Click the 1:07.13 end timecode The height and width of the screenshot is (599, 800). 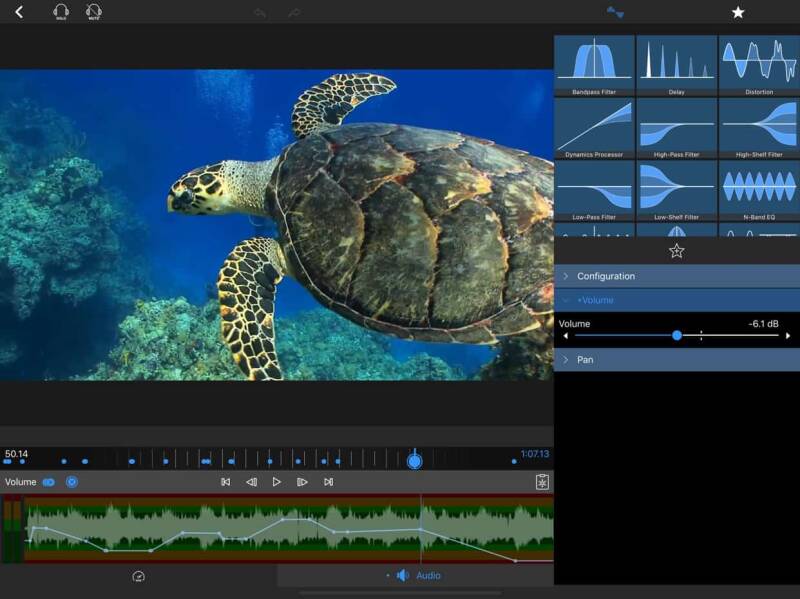coord(535,454)
